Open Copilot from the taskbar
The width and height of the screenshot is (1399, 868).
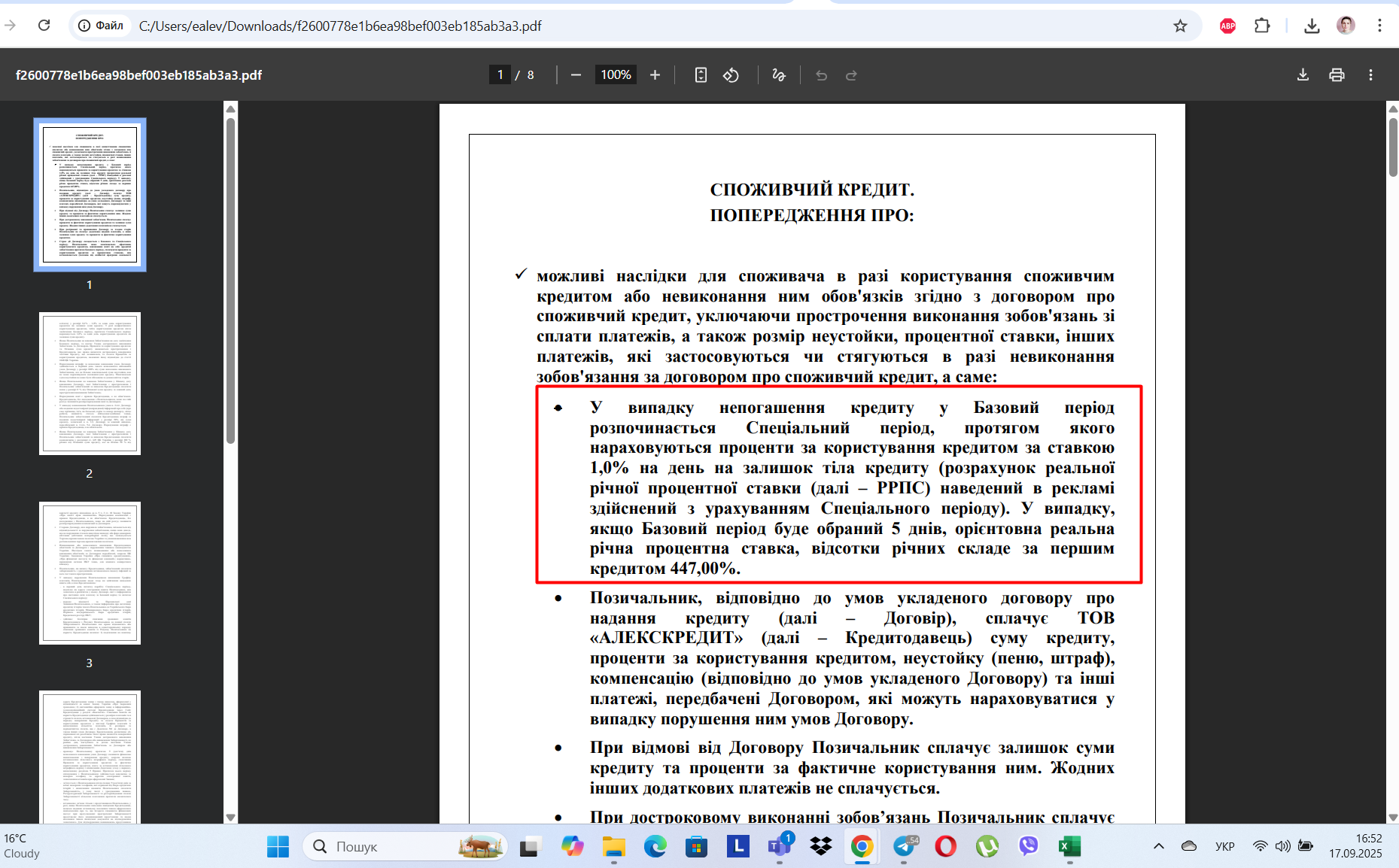573,847
